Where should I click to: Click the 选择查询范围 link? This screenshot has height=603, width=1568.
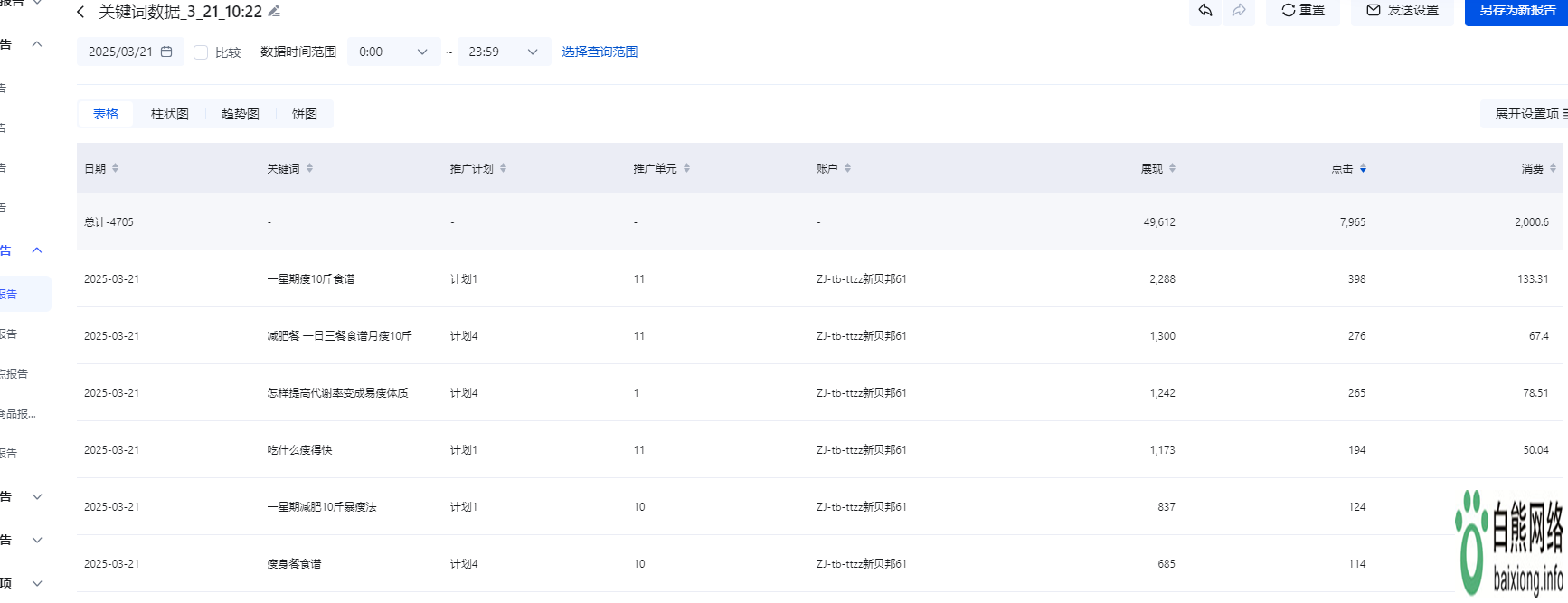(600, 52)
